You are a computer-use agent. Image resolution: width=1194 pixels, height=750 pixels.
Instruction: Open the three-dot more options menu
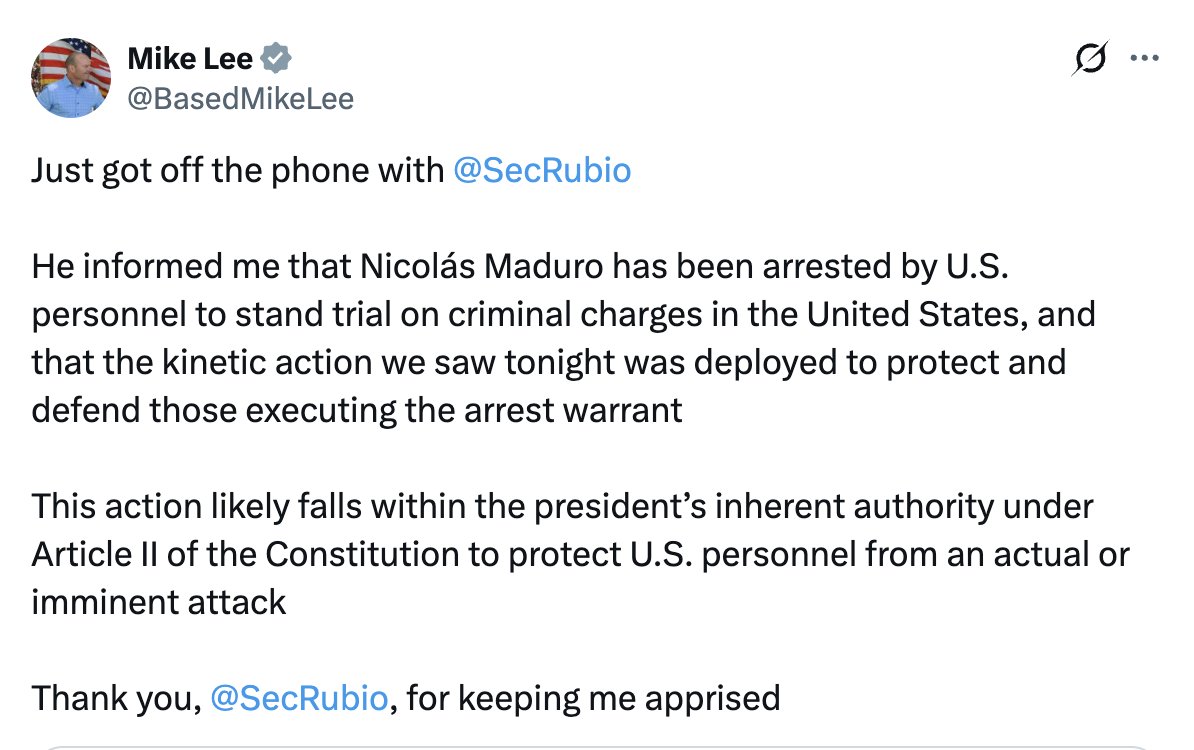[1143, 58]
